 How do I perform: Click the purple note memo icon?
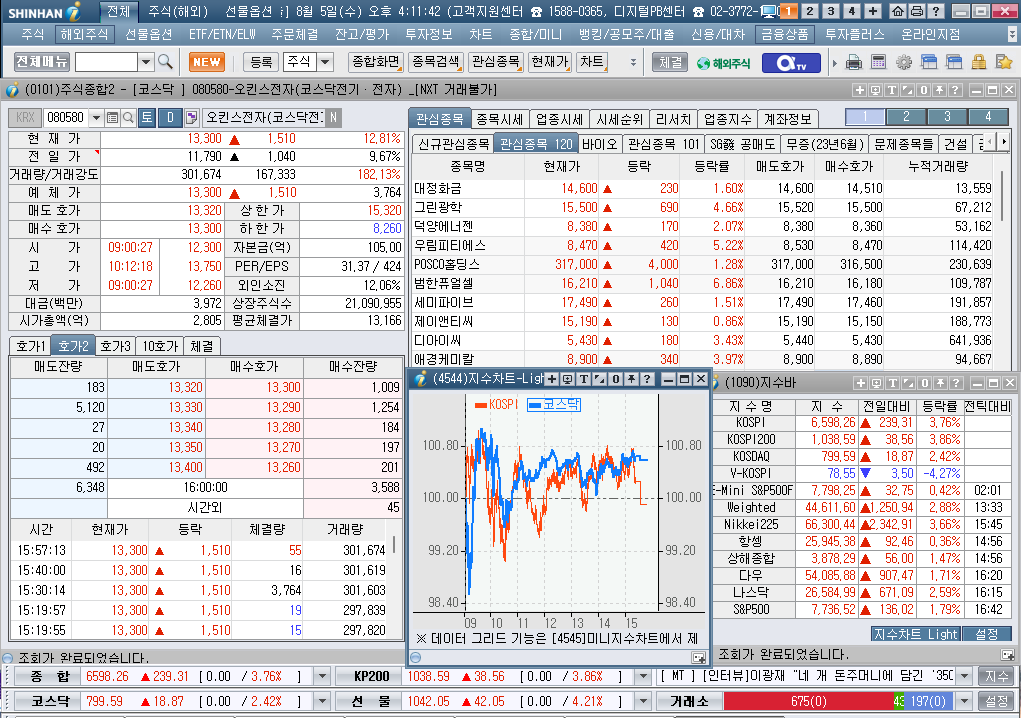[191, 118]
